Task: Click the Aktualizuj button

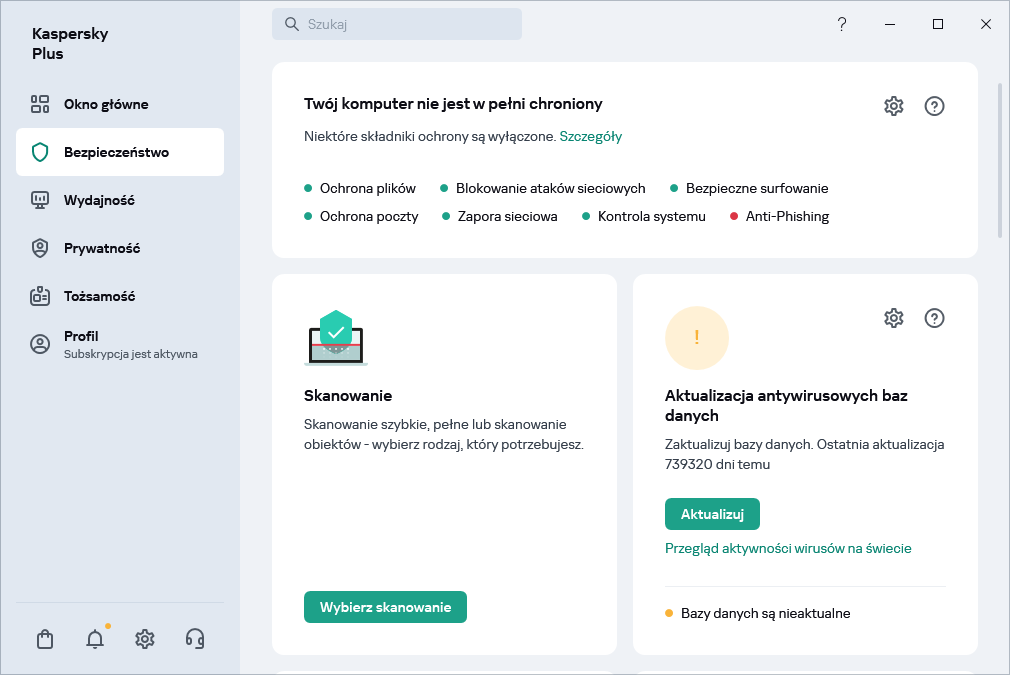Action: [712, 514]
